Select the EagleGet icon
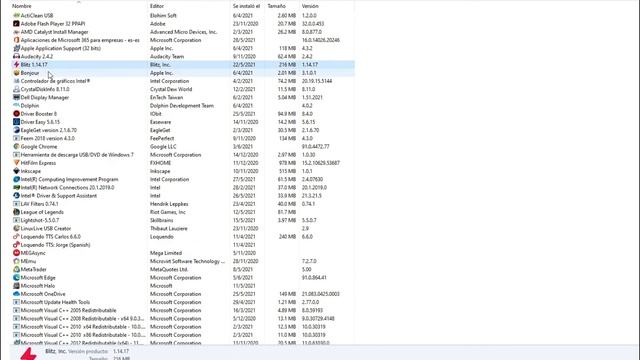This screenshot has height=360, width=640. 16,130
